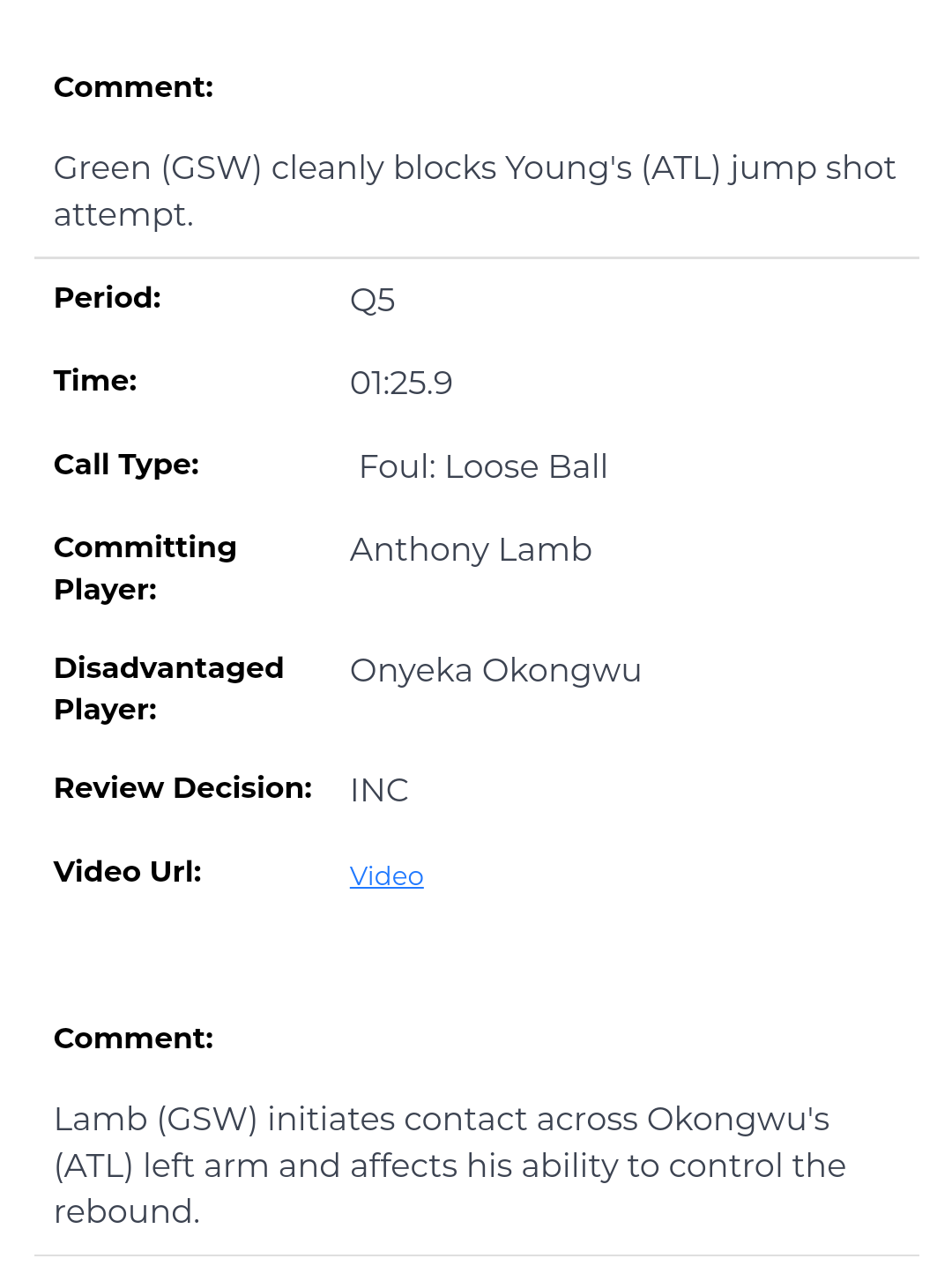Open the Video link

coord(386,875)
